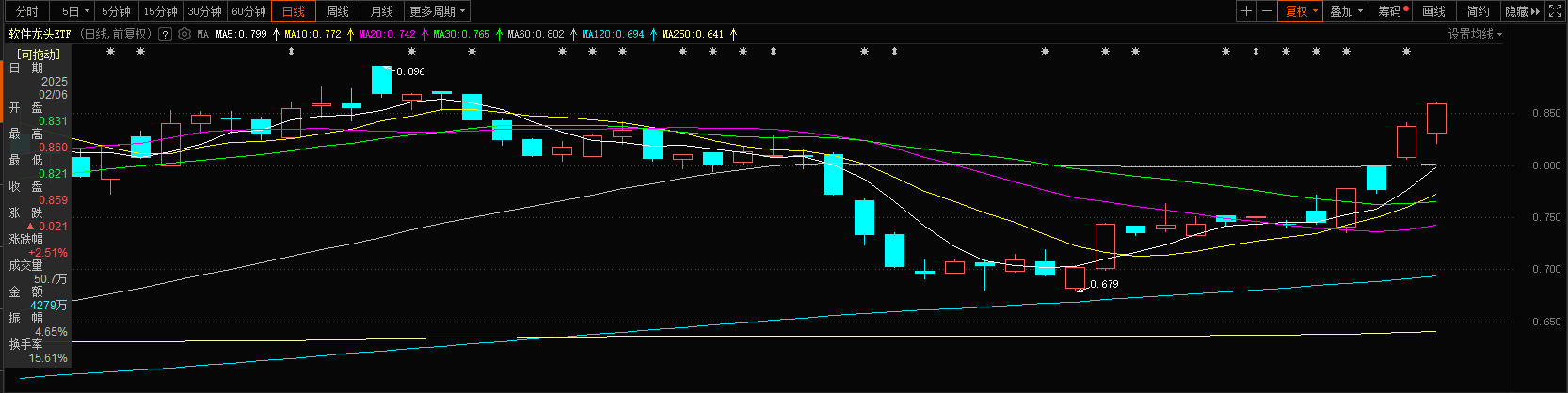
Task: Toggle 简约 simple view mode
Action: pos(1478,11)
